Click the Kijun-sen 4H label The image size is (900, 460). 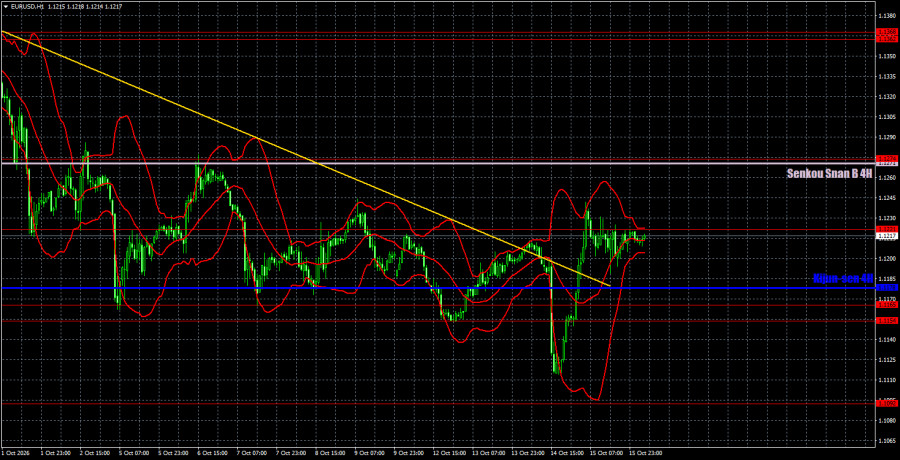coord(843,279)
